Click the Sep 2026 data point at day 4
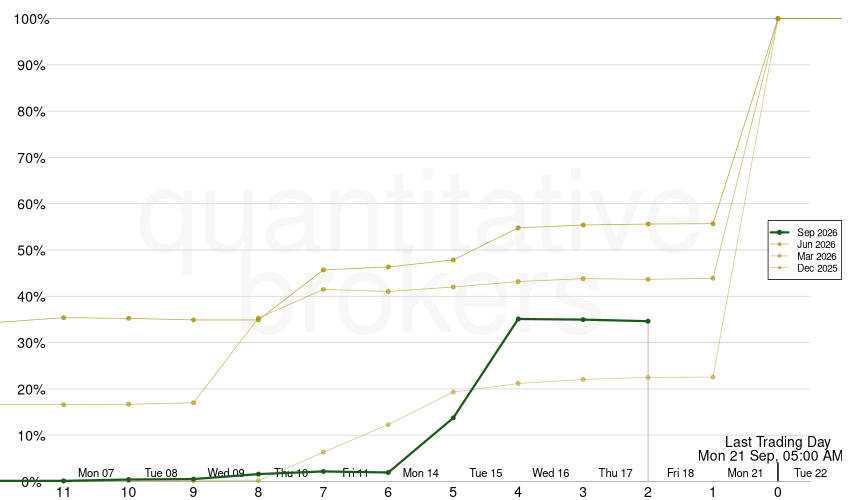This screenshot has height=500, width=850. click(518, 319)
